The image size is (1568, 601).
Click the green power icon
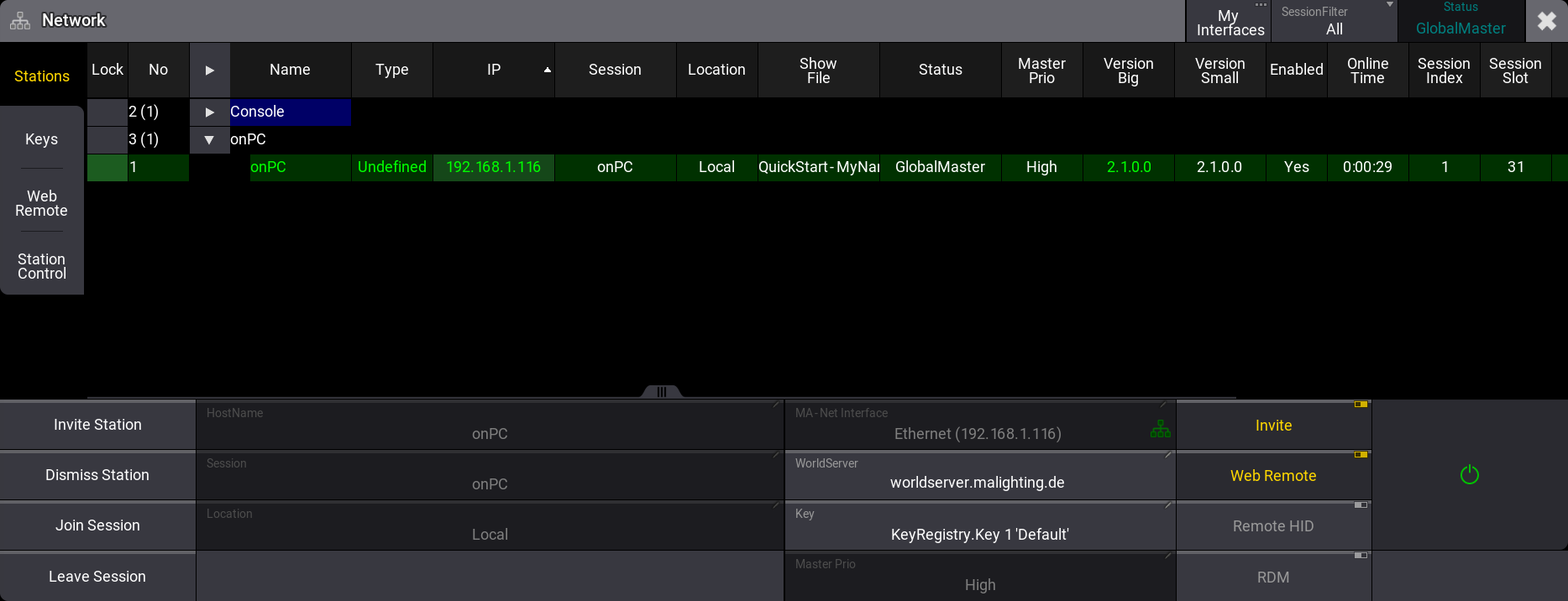pos(1469,475)
